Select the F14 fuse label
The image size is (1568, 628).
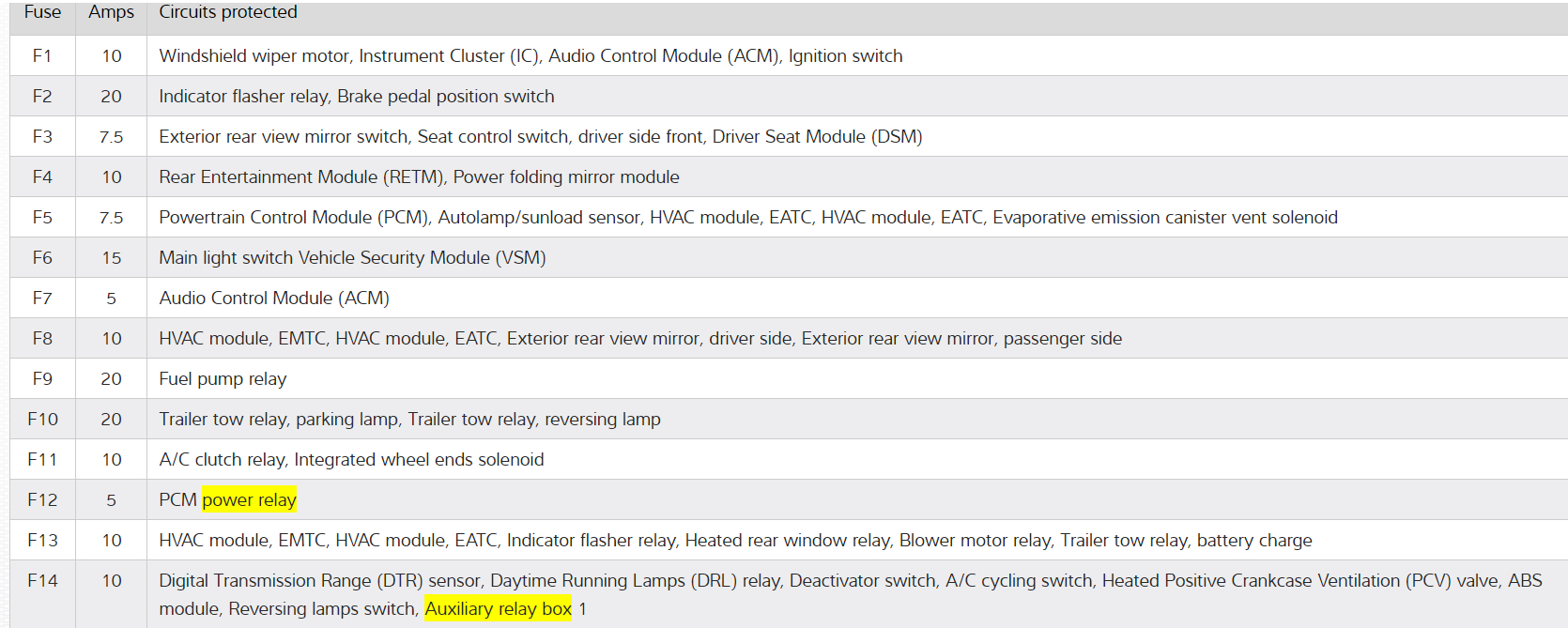coord(42,581)
